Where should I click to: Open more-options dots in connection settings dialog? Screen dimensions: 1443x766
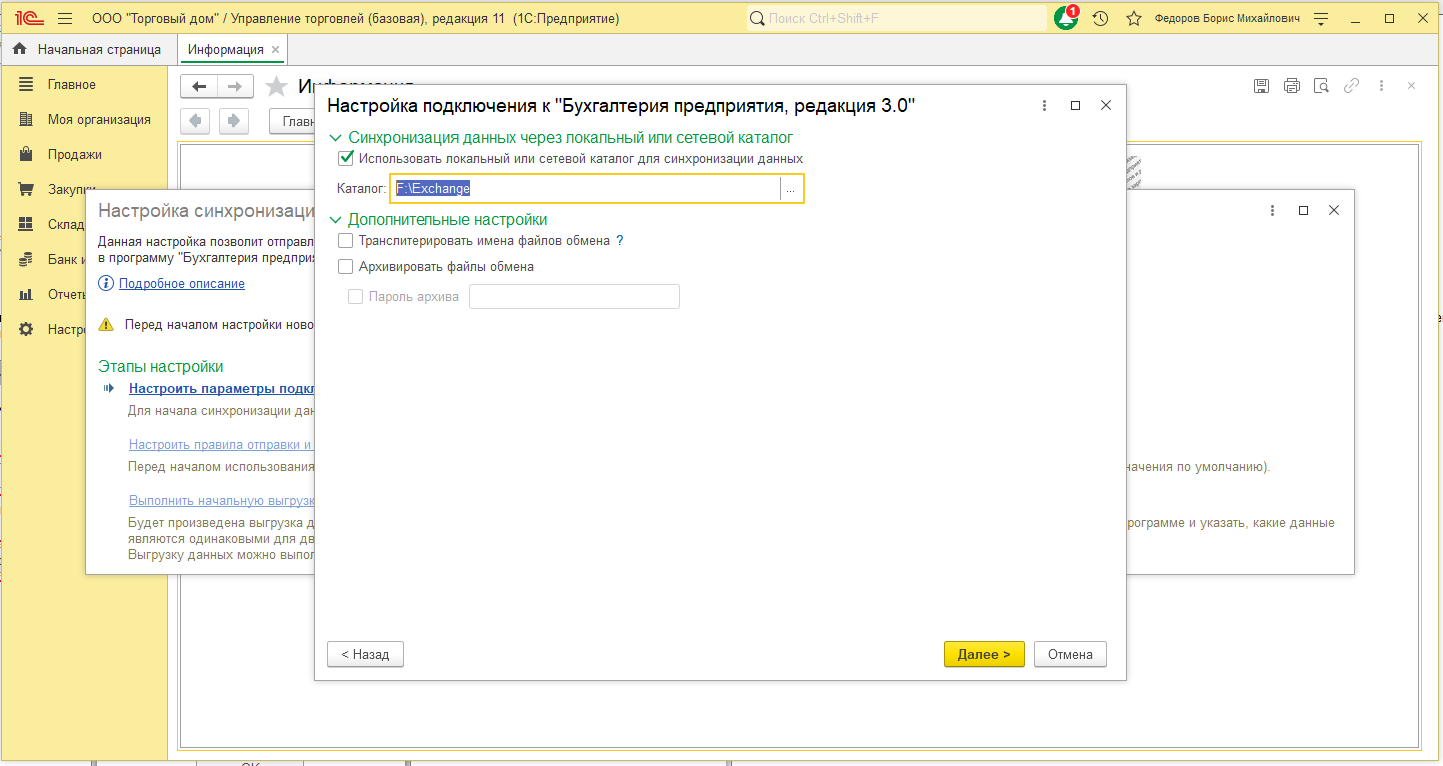pos(1045,105)
